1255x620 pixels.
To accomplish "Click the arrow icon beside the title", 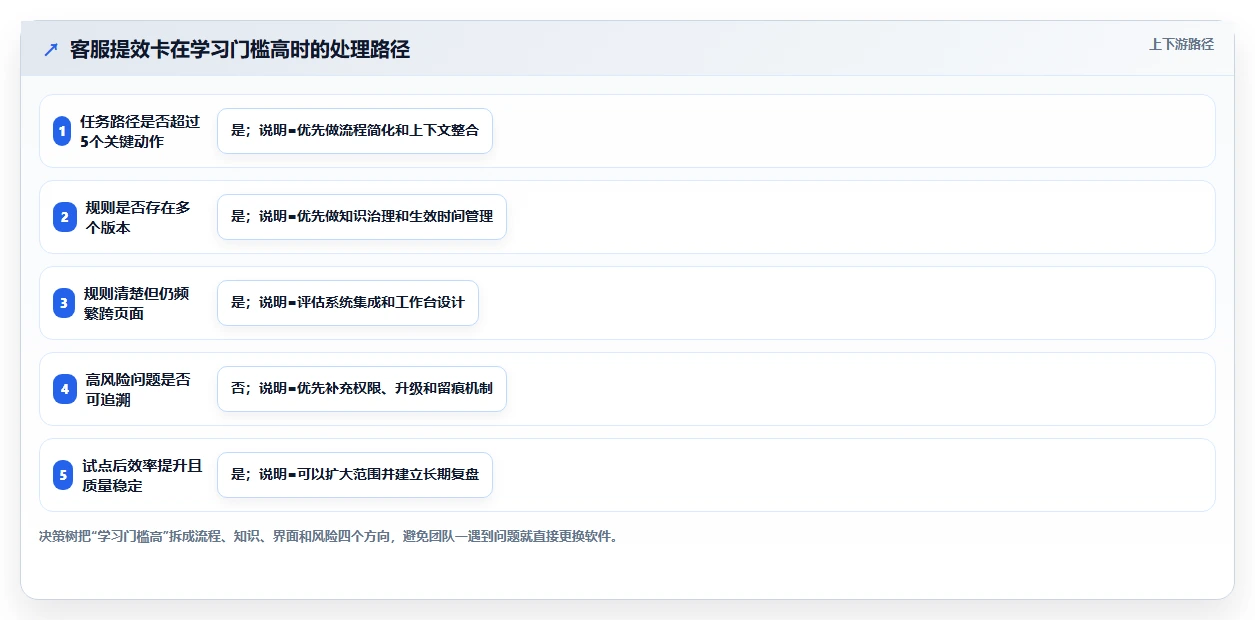I will [51, 50].
